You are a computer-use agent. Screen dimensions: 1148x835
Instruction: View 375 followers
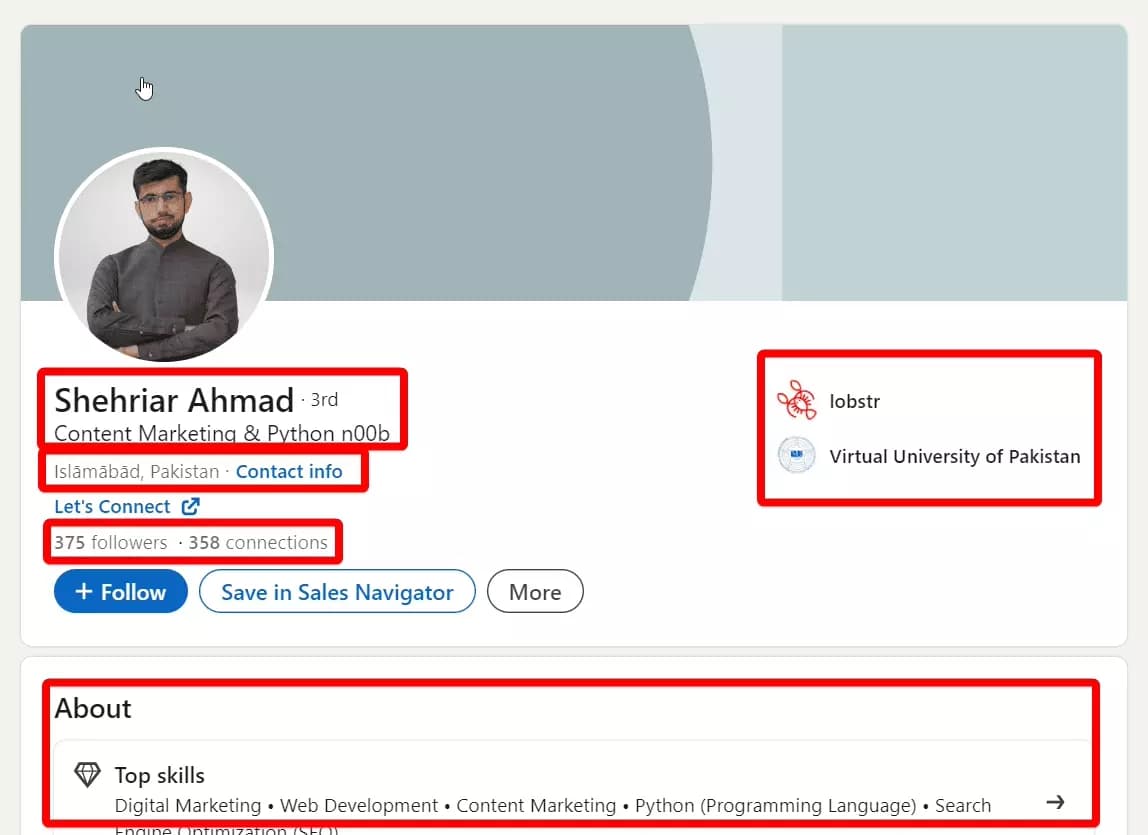(x=110, y=542)
